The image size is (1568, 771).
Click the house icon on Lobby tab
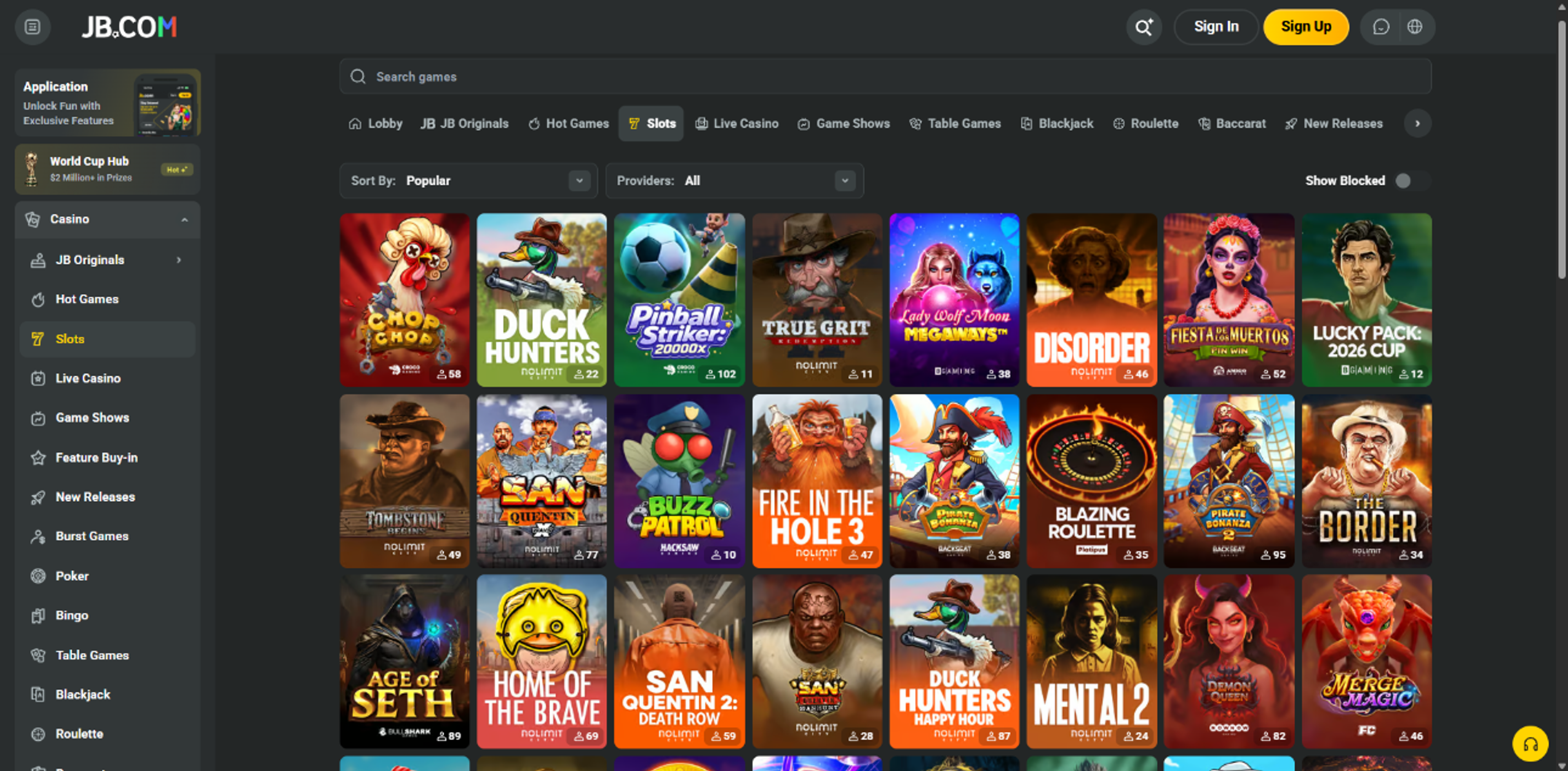click(355, 124)
